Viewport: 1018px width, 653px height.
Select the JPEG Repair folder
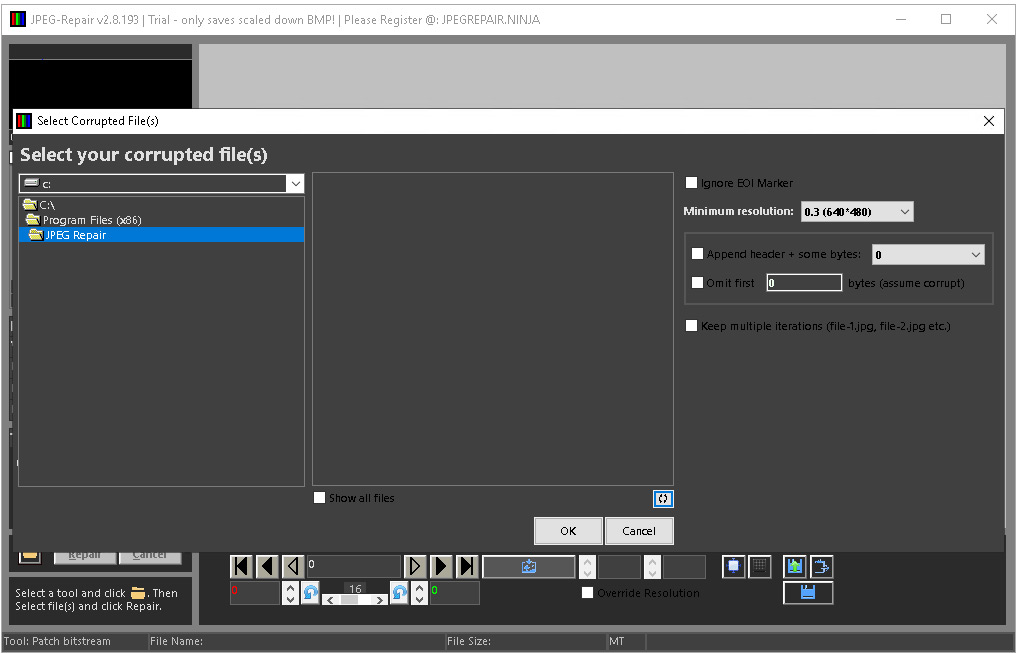162,235
